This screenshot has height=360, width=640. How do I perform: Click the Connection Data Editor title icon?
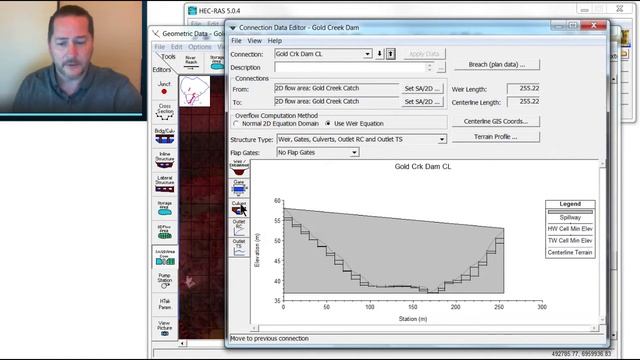pyautogui.click(x=233, y=28)
